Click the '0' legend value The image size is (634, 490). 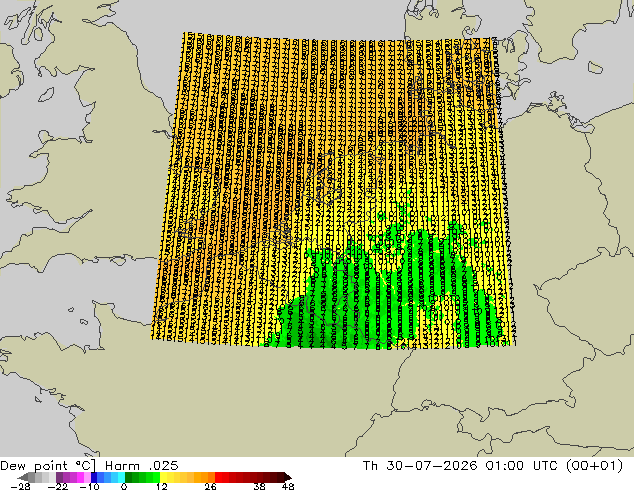coord(124,486)
